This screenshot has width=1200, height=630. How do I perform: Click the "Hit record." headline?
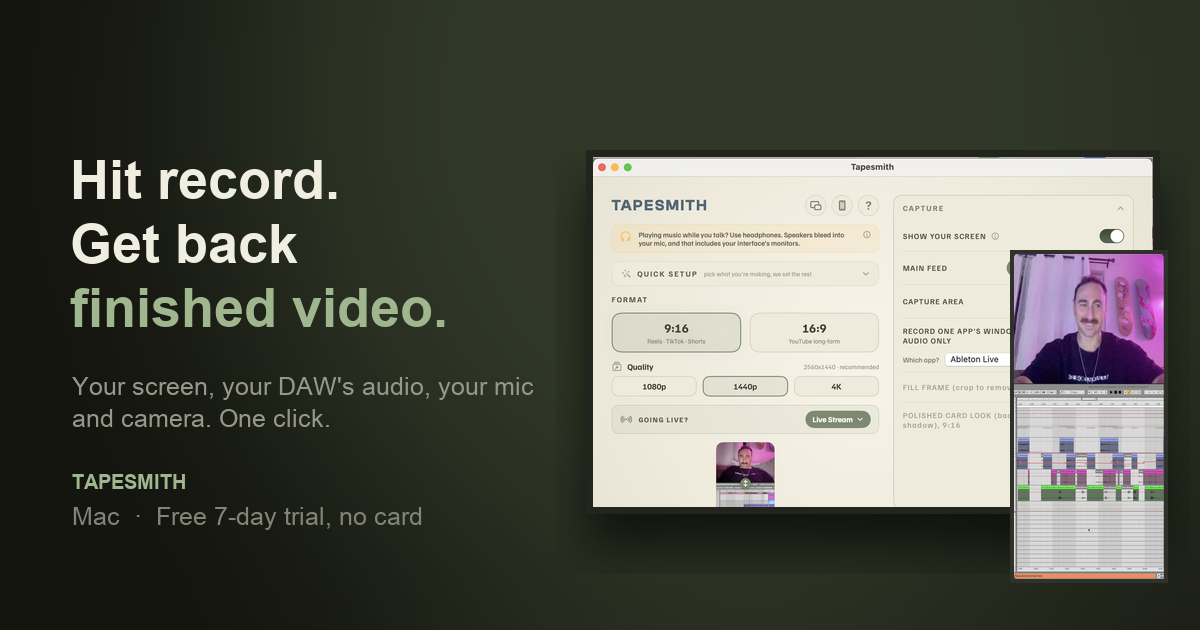[205, 181]
